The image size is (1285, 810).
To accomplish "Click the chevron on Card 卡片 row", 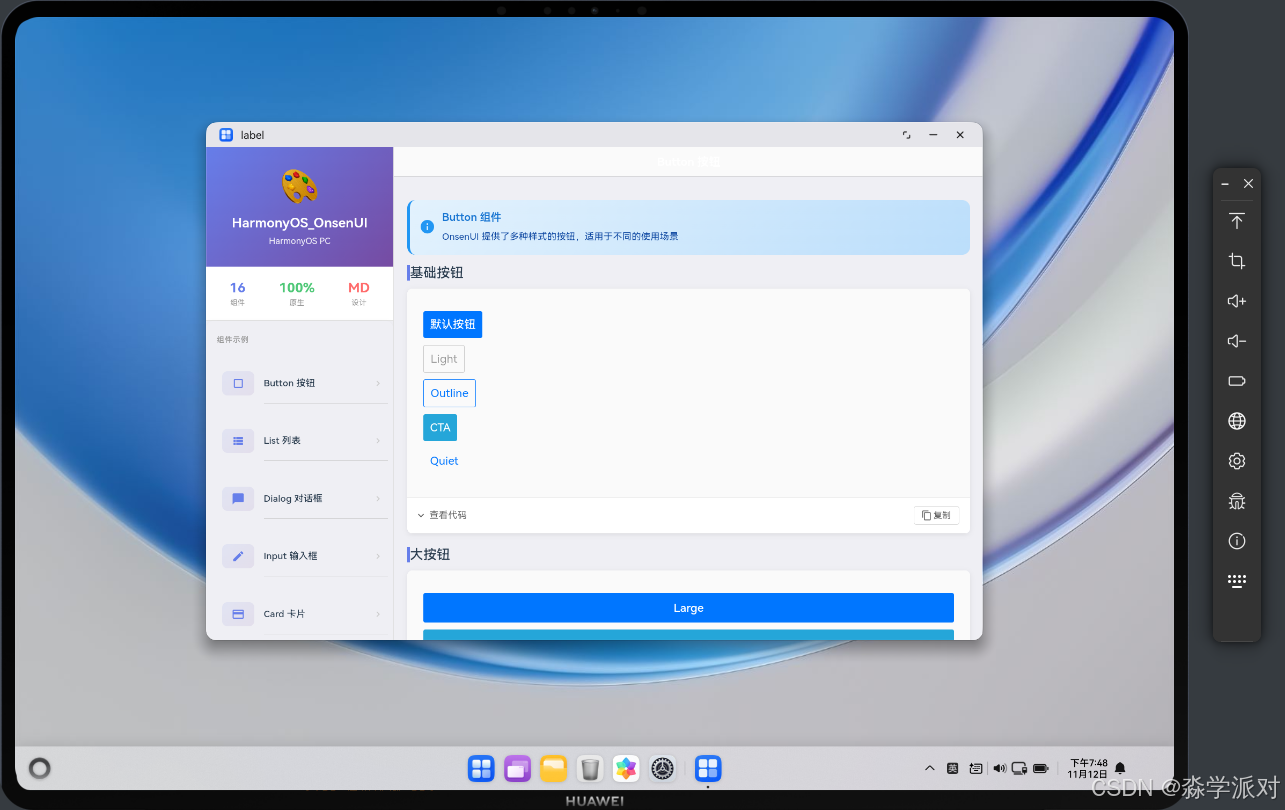I will [378, 614].
